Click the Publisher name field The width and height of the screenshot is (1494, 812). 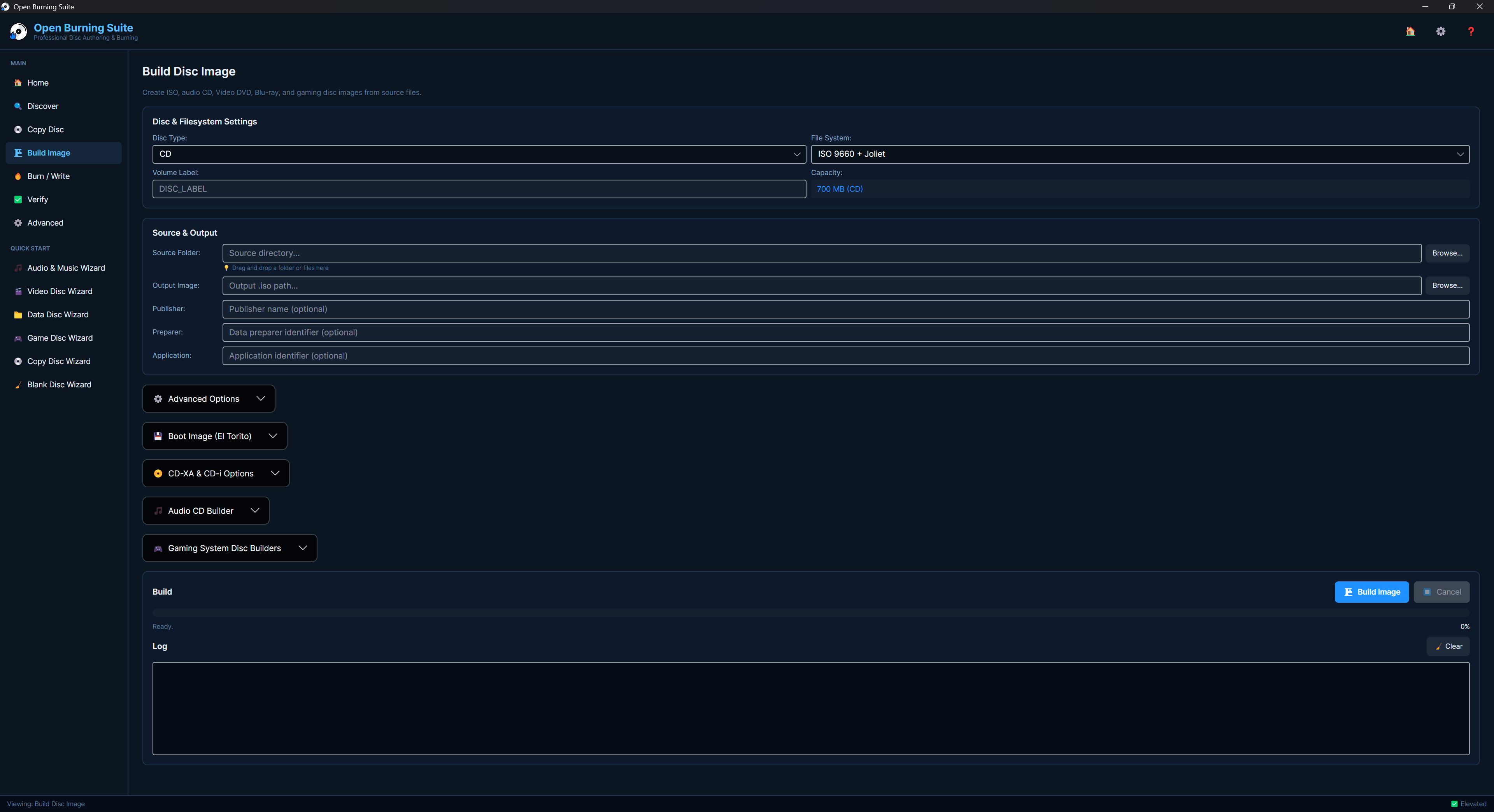pyautogui.click(x=845, y=309)
